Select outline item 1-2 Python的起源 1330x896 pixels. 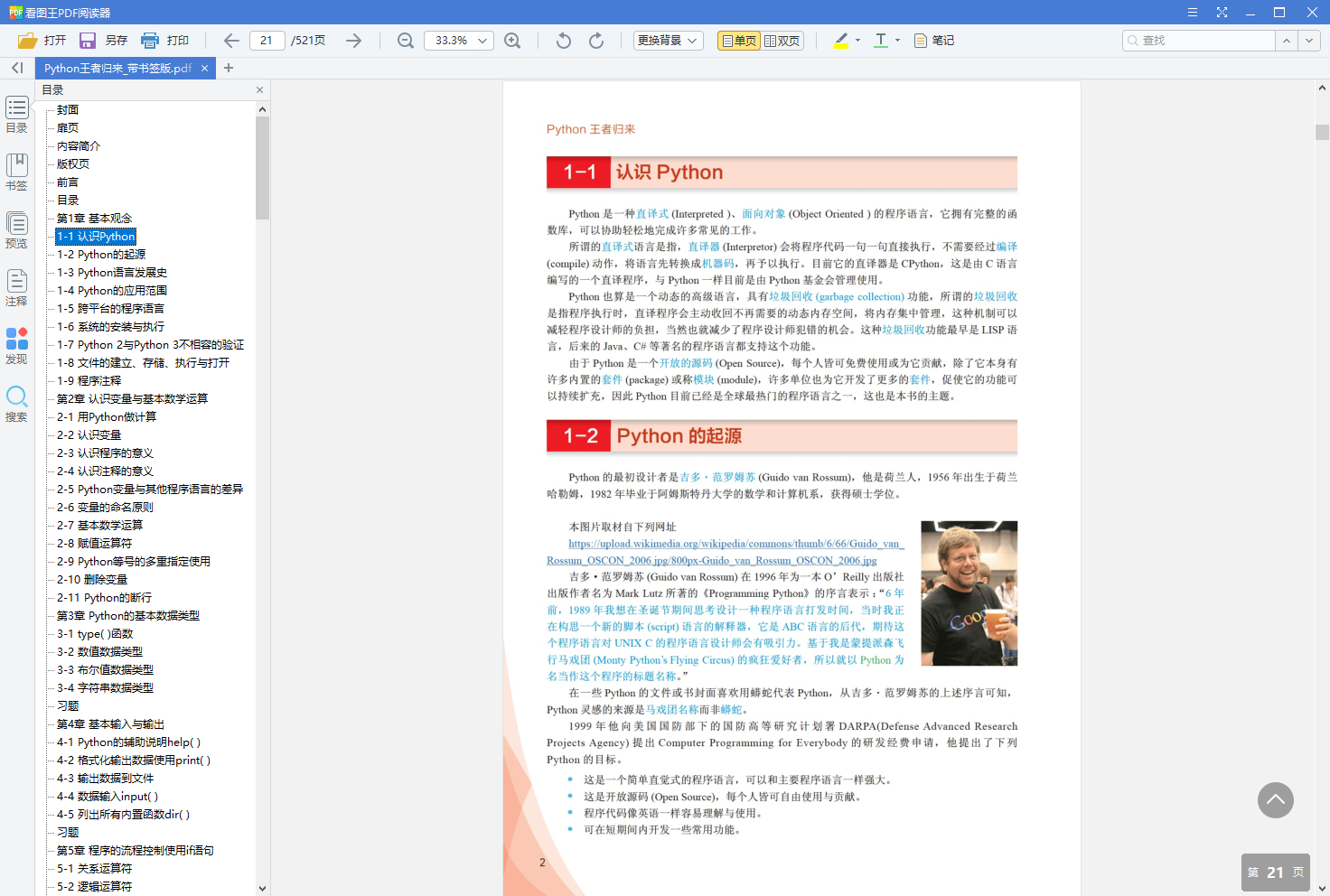[x=101, y=255]
